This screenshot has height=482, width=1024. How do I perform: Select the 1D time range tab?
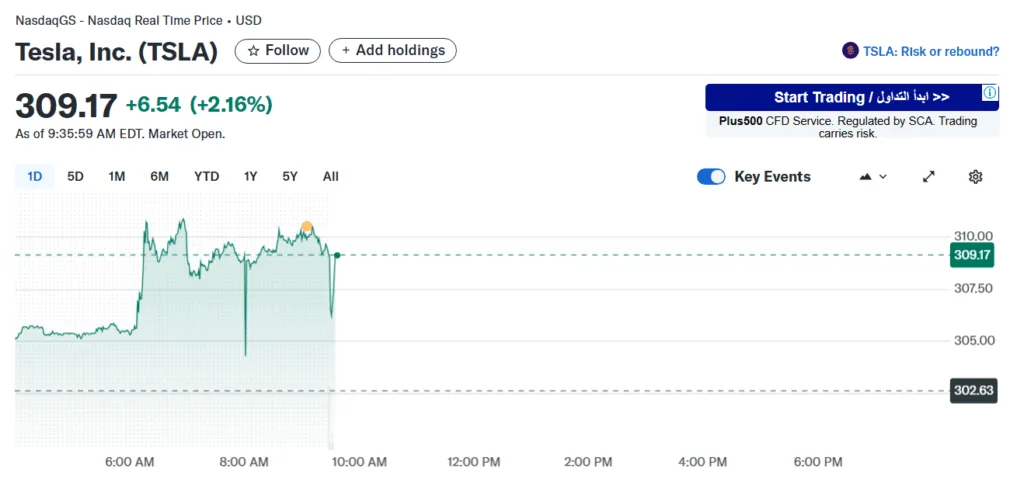coord(35,176)
